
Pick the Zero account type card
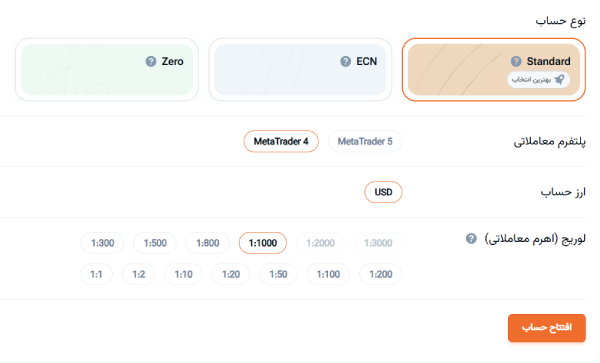pyautogui.click(x=107, y=70)
